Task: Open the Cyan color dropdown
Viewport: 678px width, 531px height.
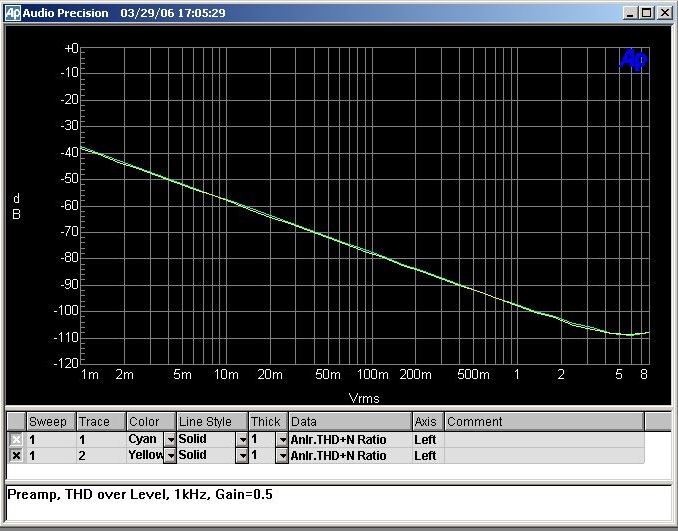Action: coord(169,440)
